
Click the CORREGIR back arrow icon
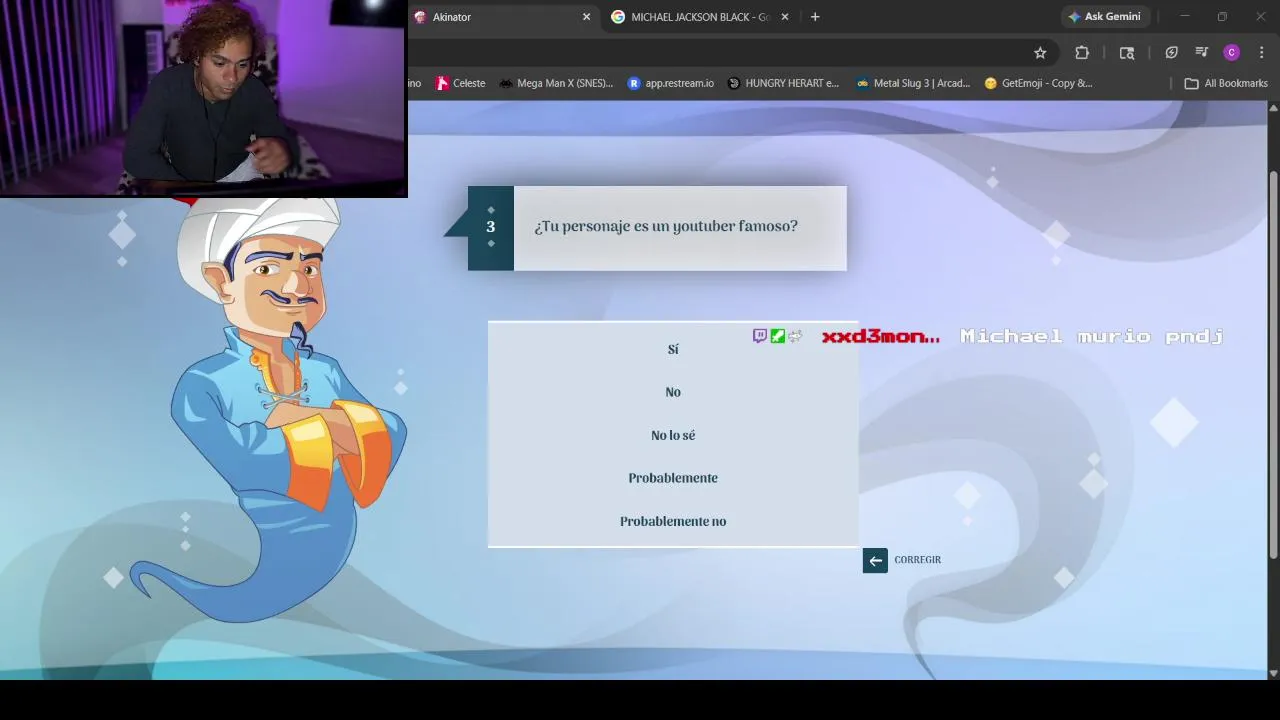pos(875,560)
